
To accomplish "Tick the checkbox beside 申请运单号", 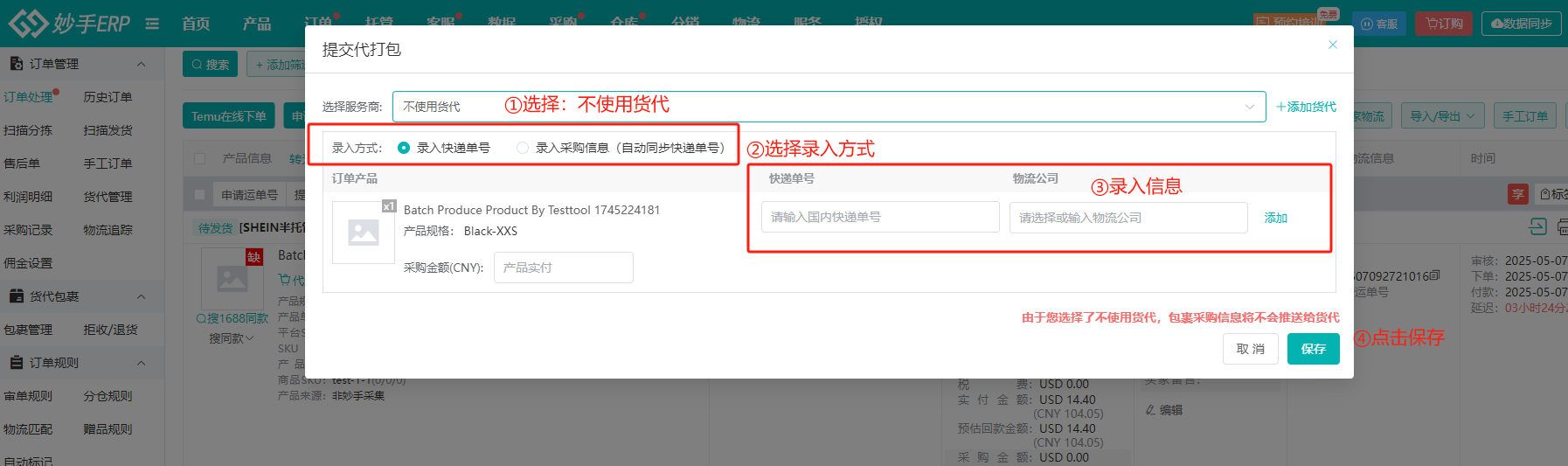I will point(200,194).
